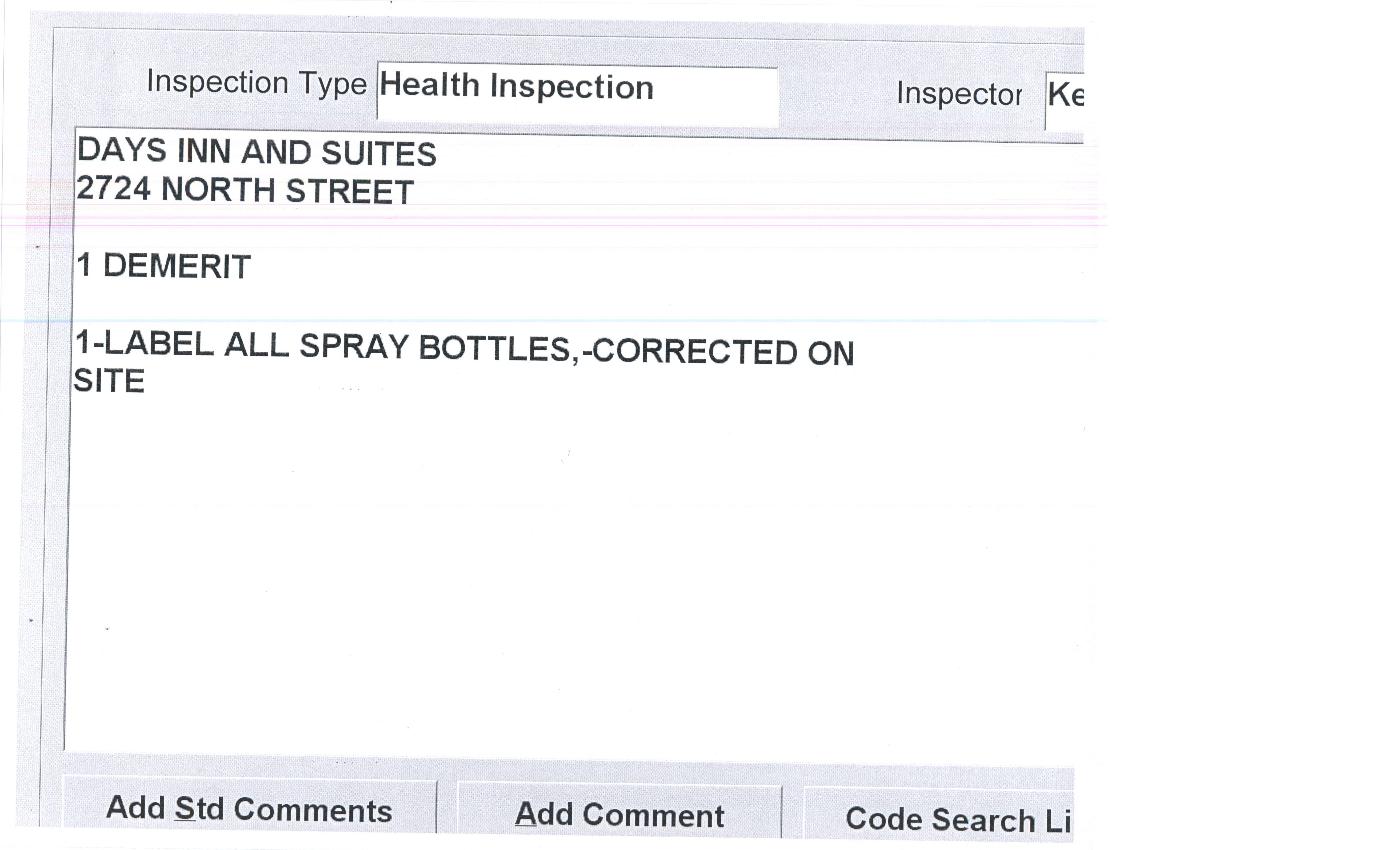Place cursor on the 1 DEMERIT line
The height and width of the screenshot is (850, 1400).
pos(164,266)
